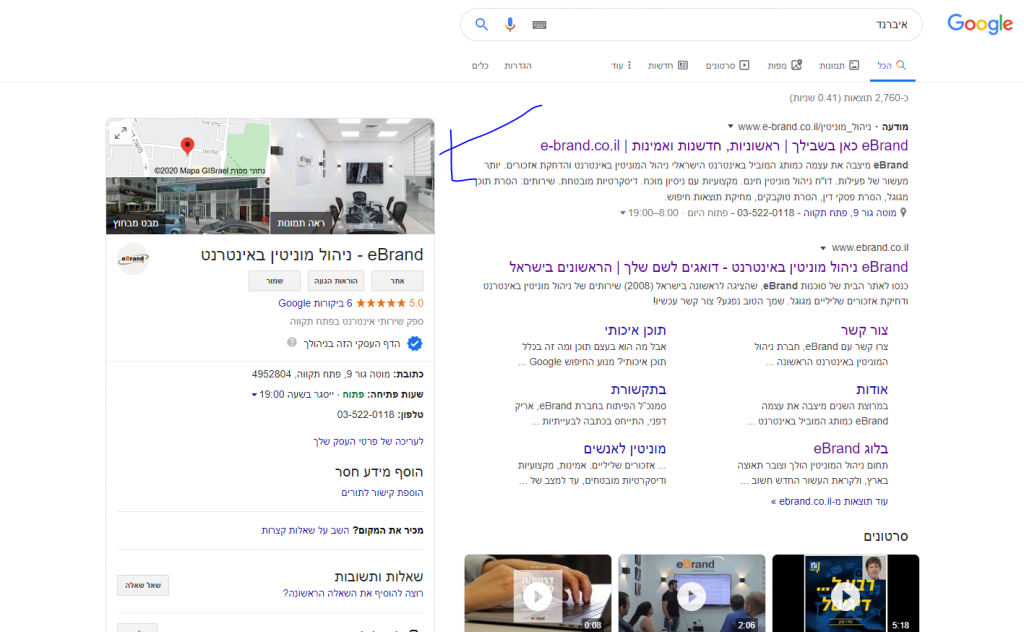Click the הוראות הגעה (Directions) button
The height and width of the screenshot is (632, 1024).
[336, 281]
